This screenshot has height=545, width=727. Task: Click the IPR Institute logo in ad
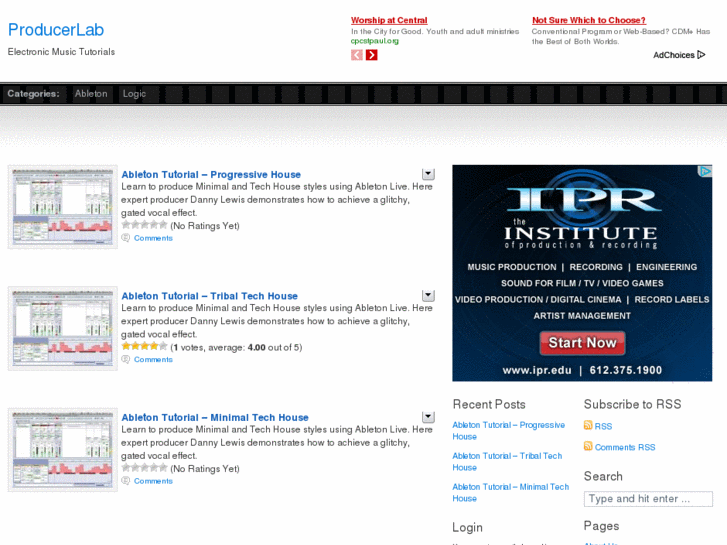(x=581, y=210)
